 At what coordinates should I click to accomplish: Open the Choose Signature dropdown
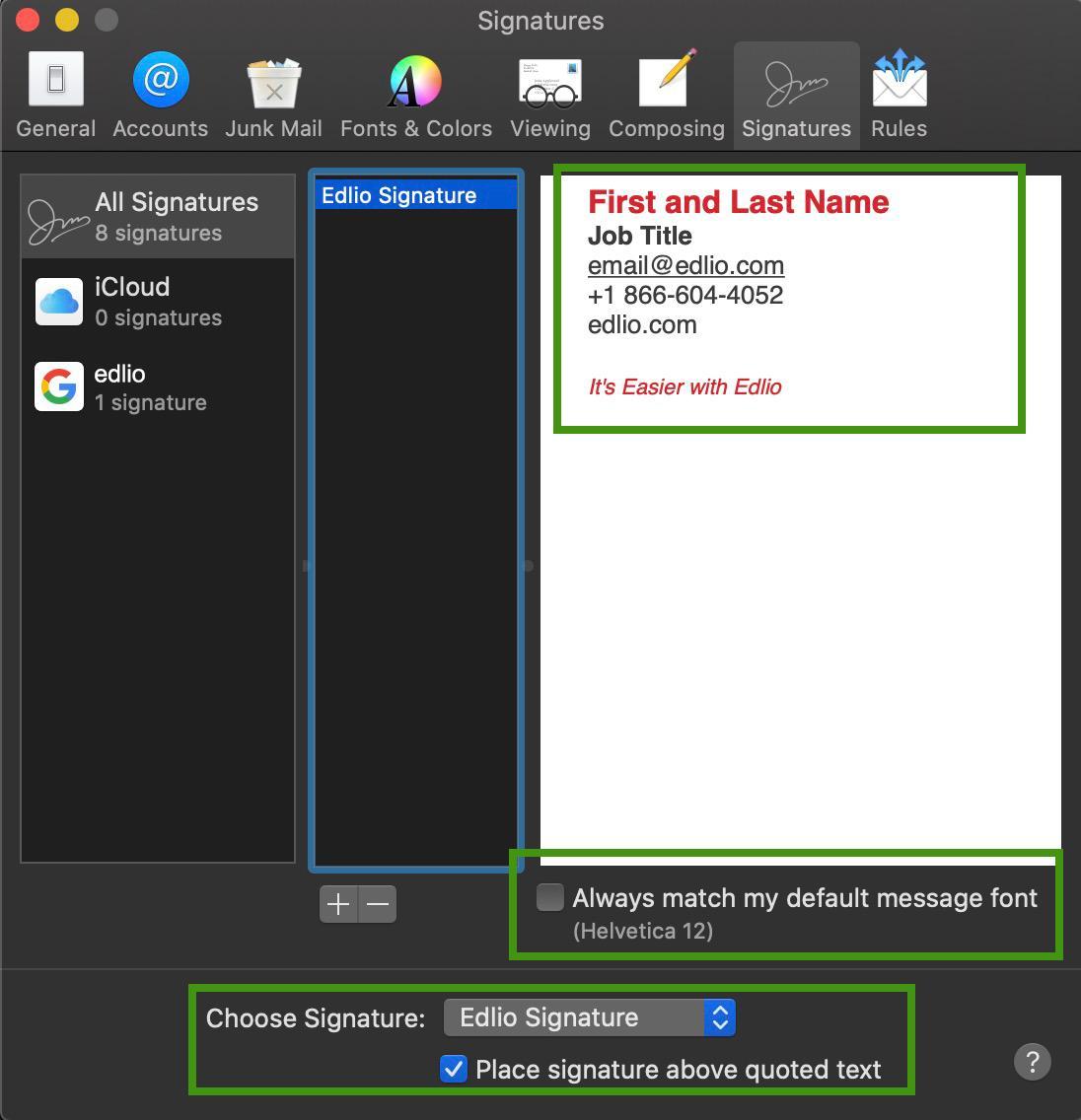click(590, 1017)
